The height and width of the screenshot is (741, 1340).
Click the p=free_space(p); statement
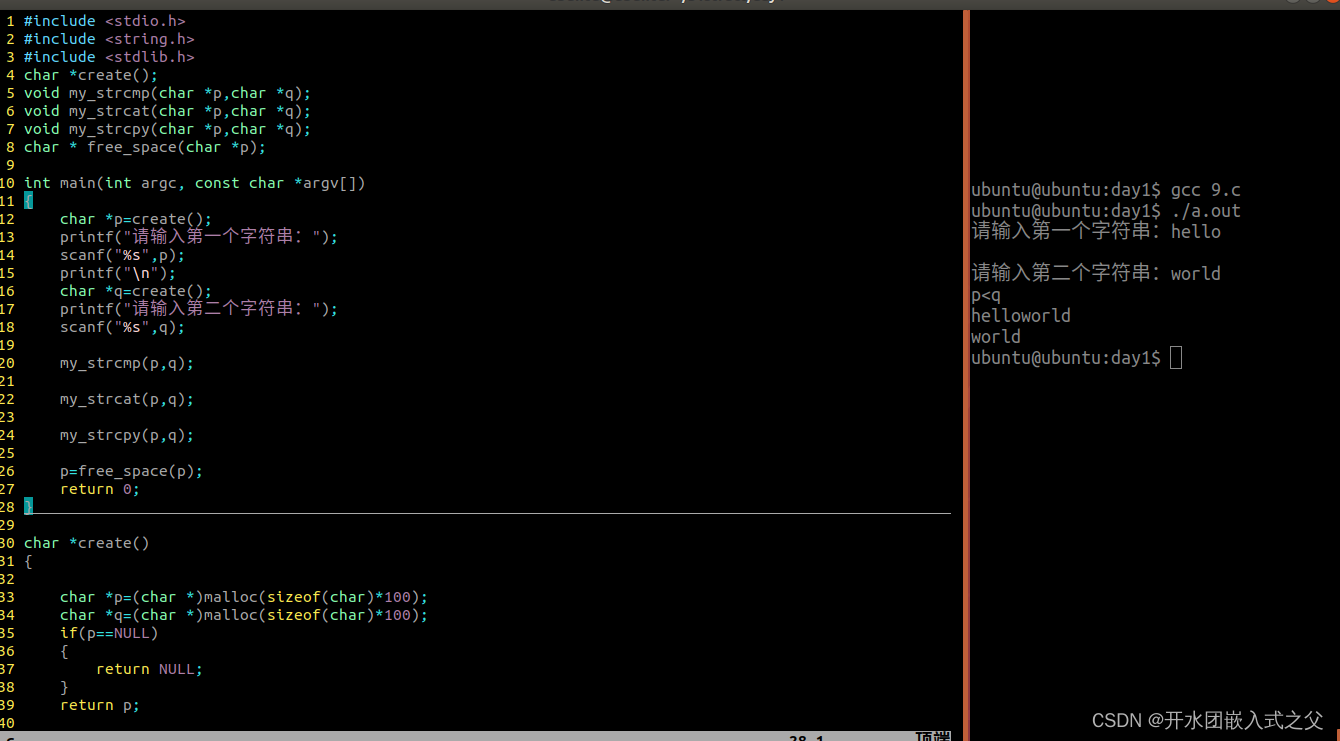click(x=130, y=470)
